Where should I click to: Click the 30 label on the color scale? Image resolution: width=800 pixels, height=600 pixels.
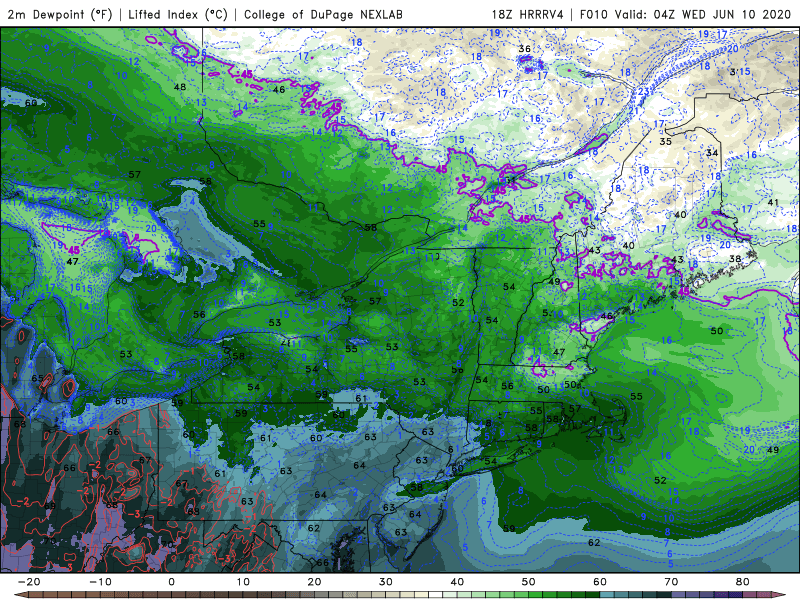[386, 582]
